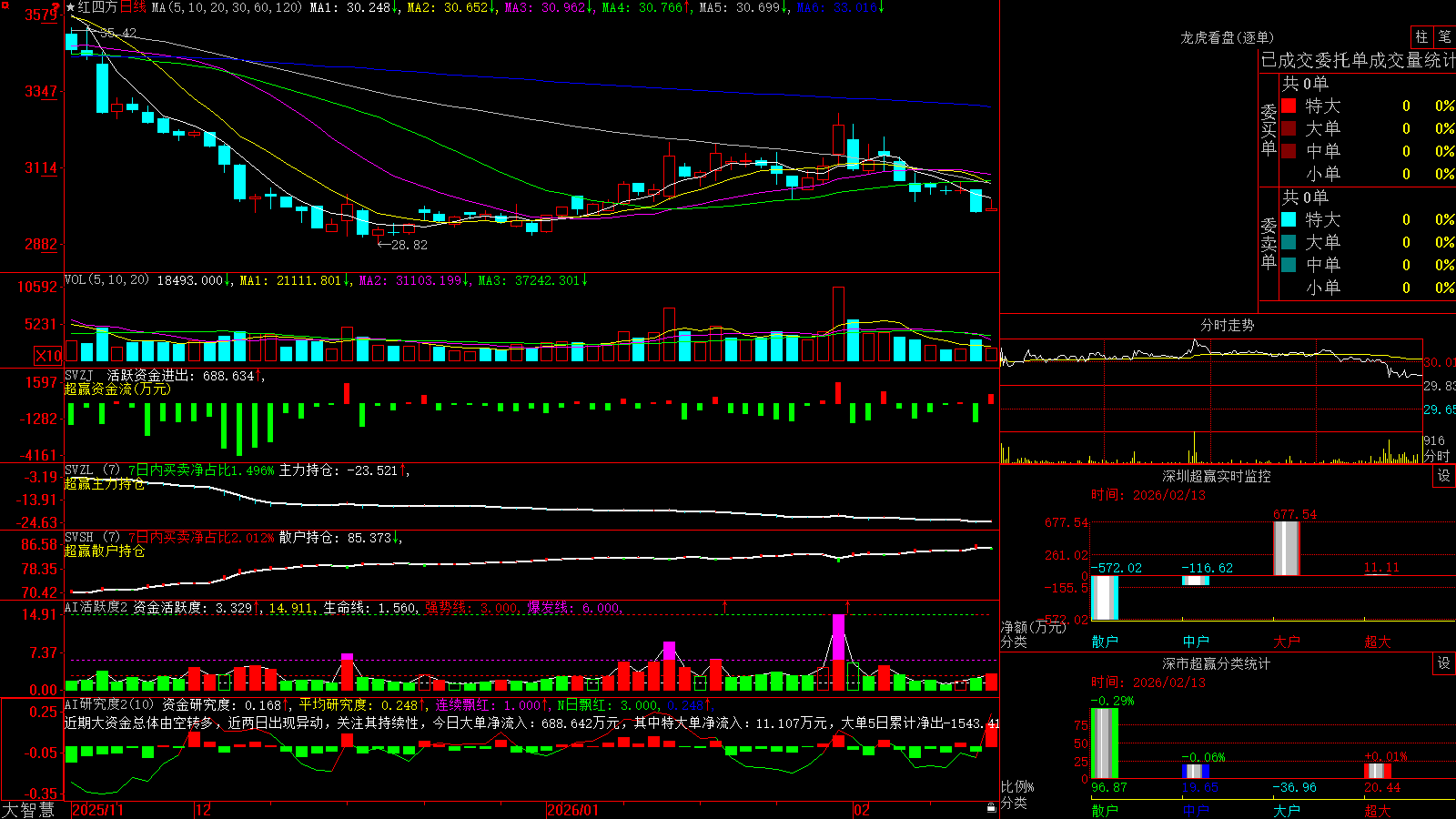
Task: Select 2026/01 marker on the timeline
Action: point(573,810)
